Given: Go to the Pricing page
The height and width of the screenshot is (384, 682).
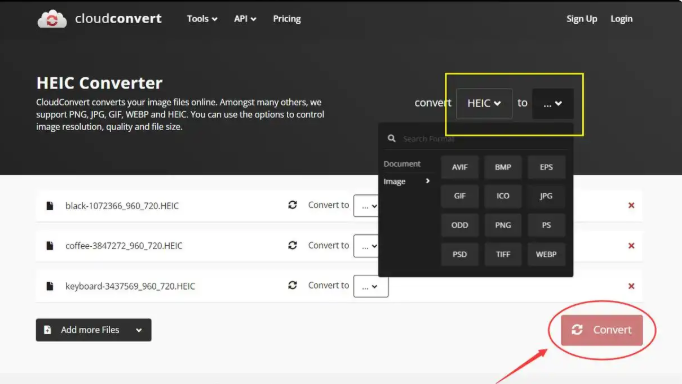Looking at the screenshot, I should pyautogui.click(x=287, y=19).
